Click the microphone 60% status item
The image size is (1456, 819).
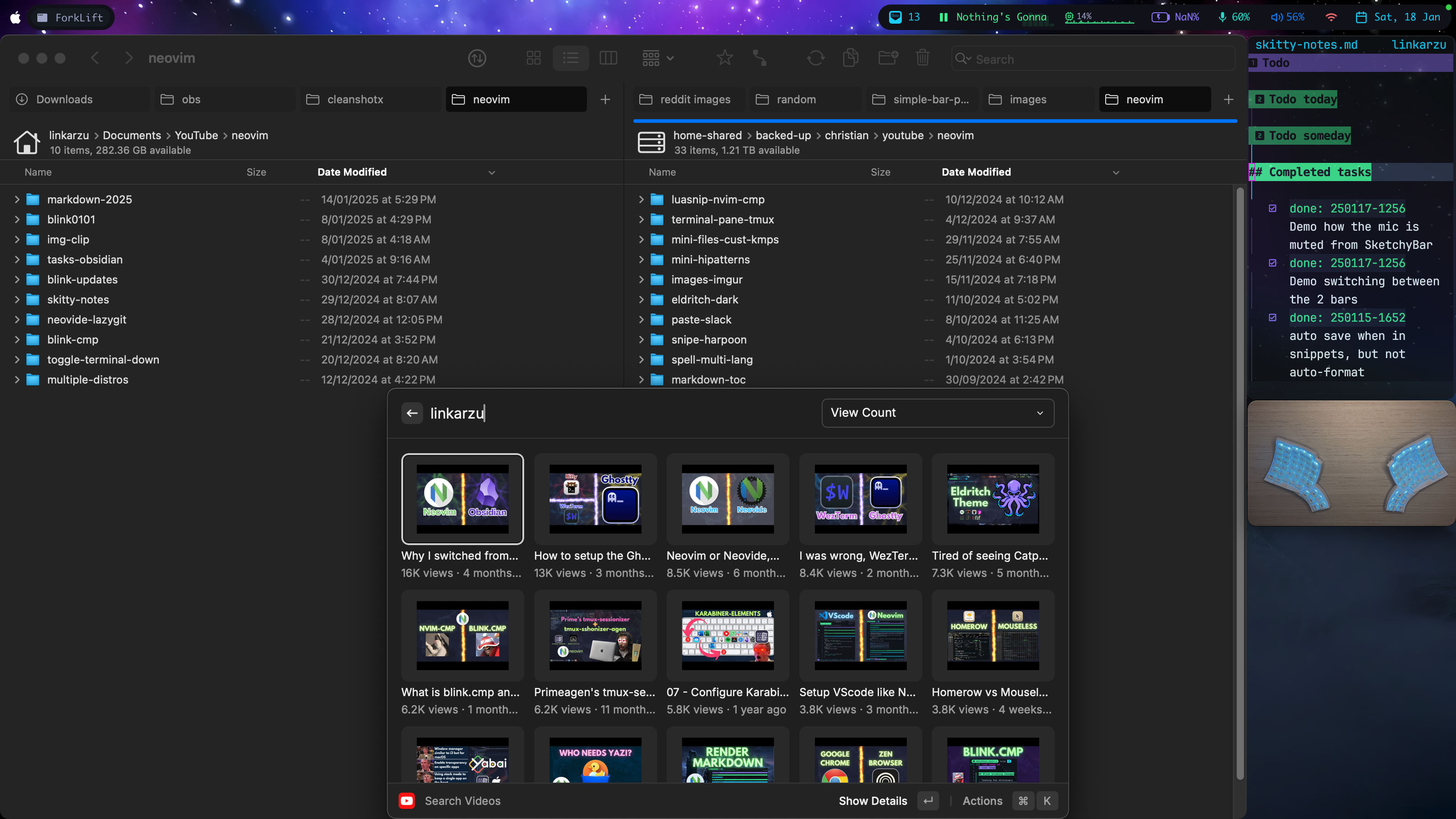click(x=1234, y=17)
